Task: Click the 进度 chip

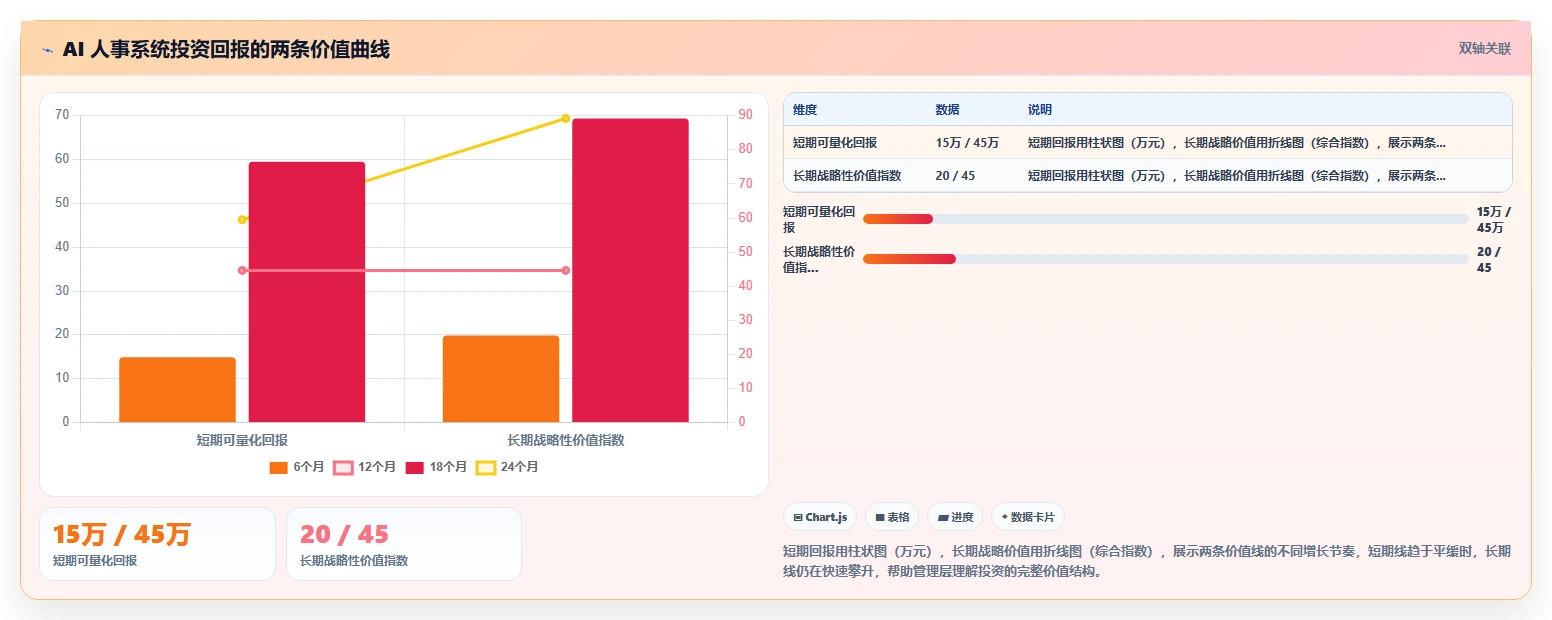Action: point(955,517)
